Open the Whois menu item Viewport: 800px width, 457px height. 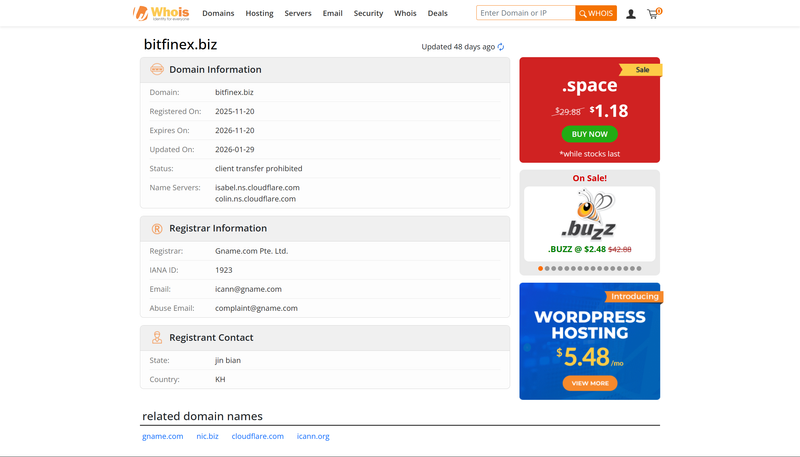[x=405, y=13]
